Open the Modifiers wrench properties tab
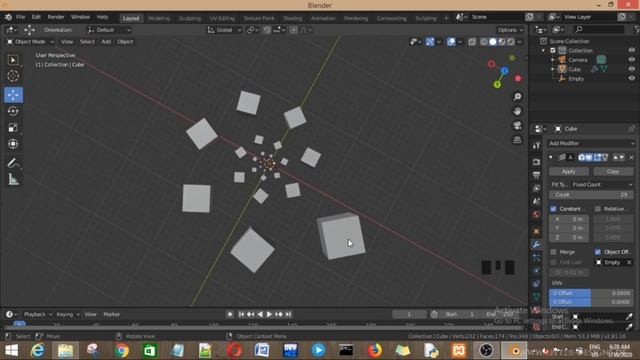640x360 pixels. 536,244
